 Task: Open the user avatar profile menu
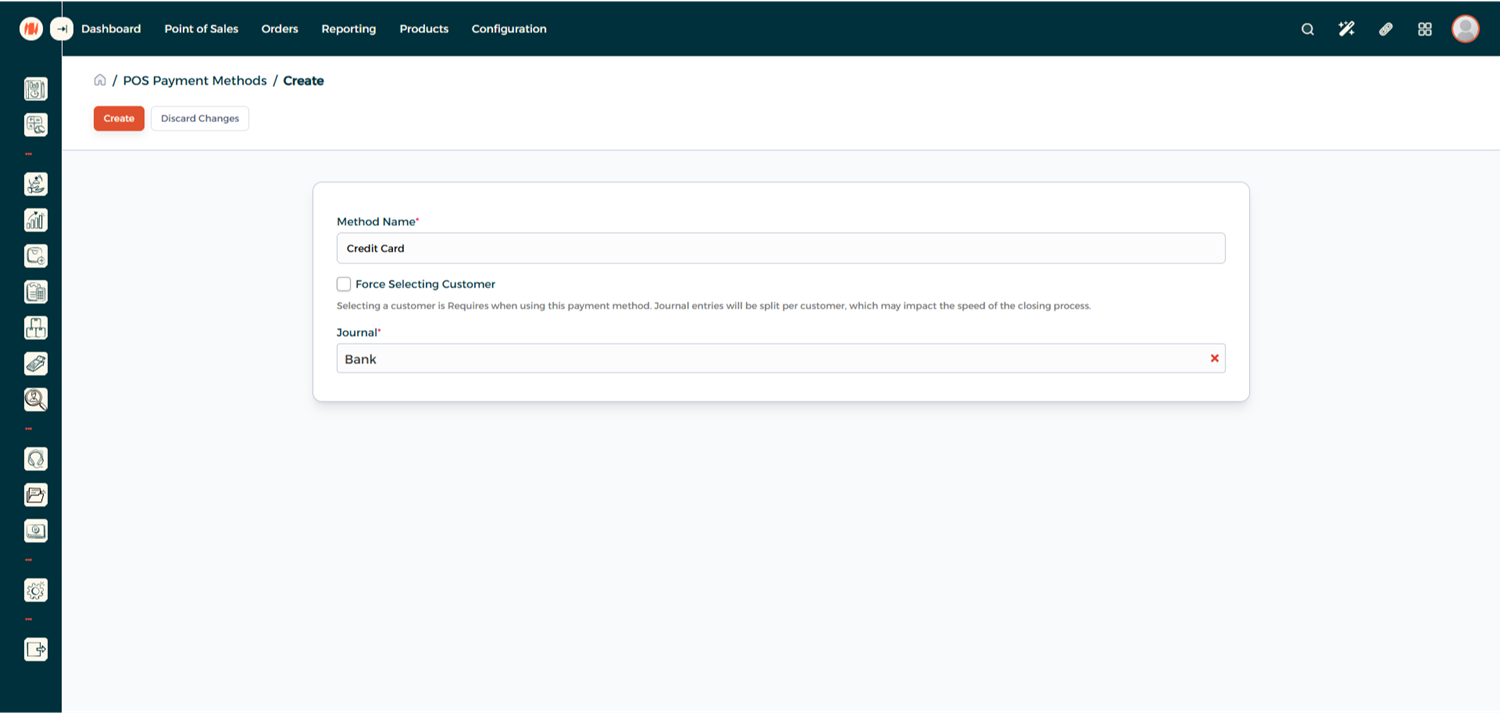coord(1465,29)
